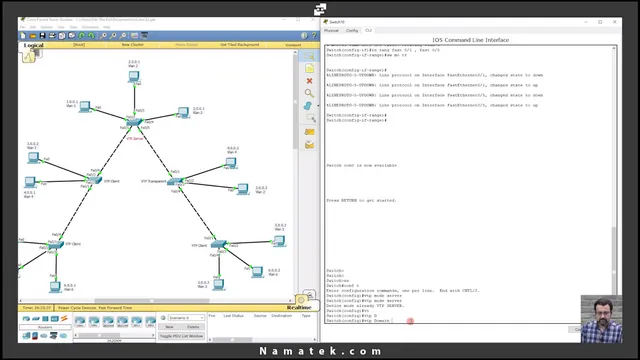Toggle the PDU List Window
This screenshot has width=640, height=360.
tap(181, 336)
